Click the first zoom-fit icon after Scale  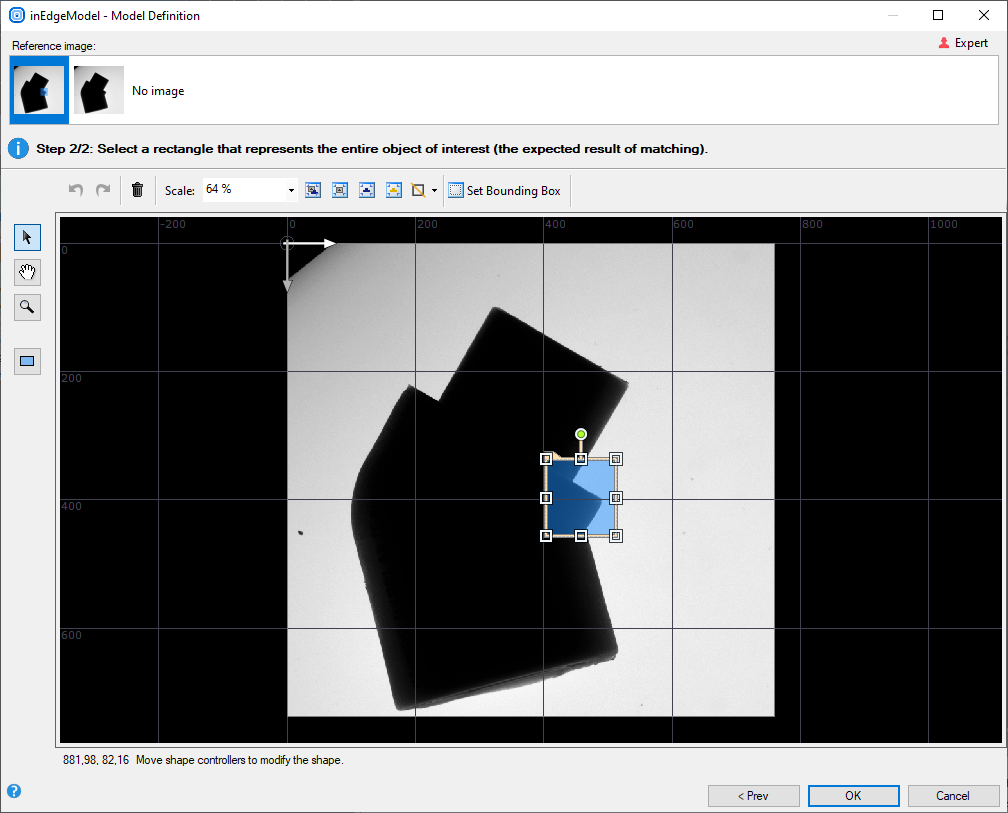[x=313, y=190]
